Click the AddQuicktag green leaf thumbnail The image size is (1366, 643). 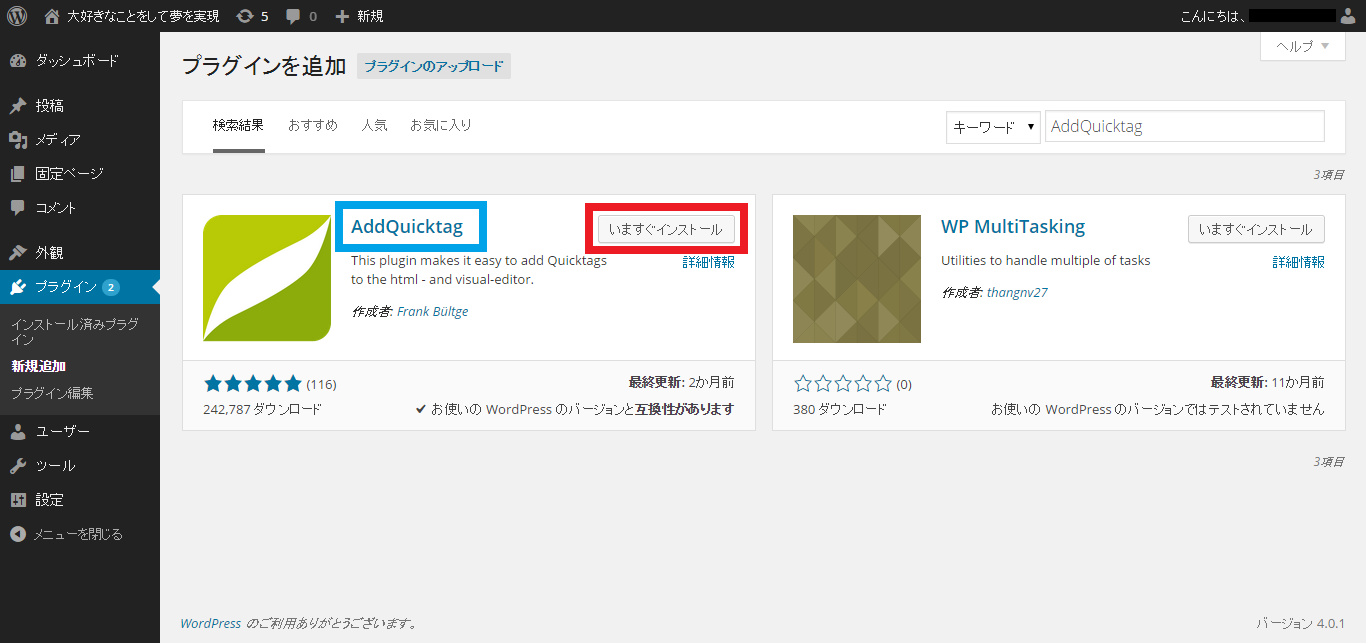(x=267, y=278)
